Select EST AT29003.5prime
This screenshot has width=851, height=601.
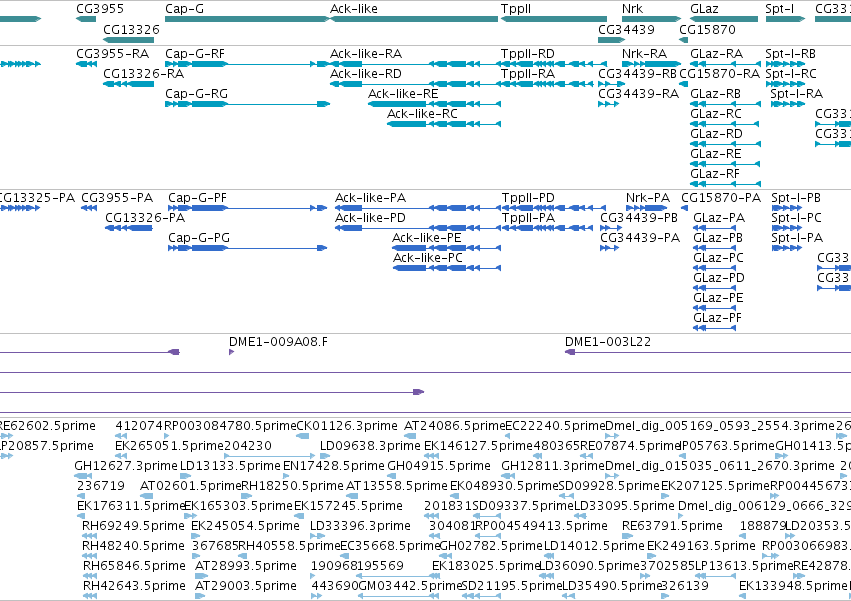coord(200,596)
